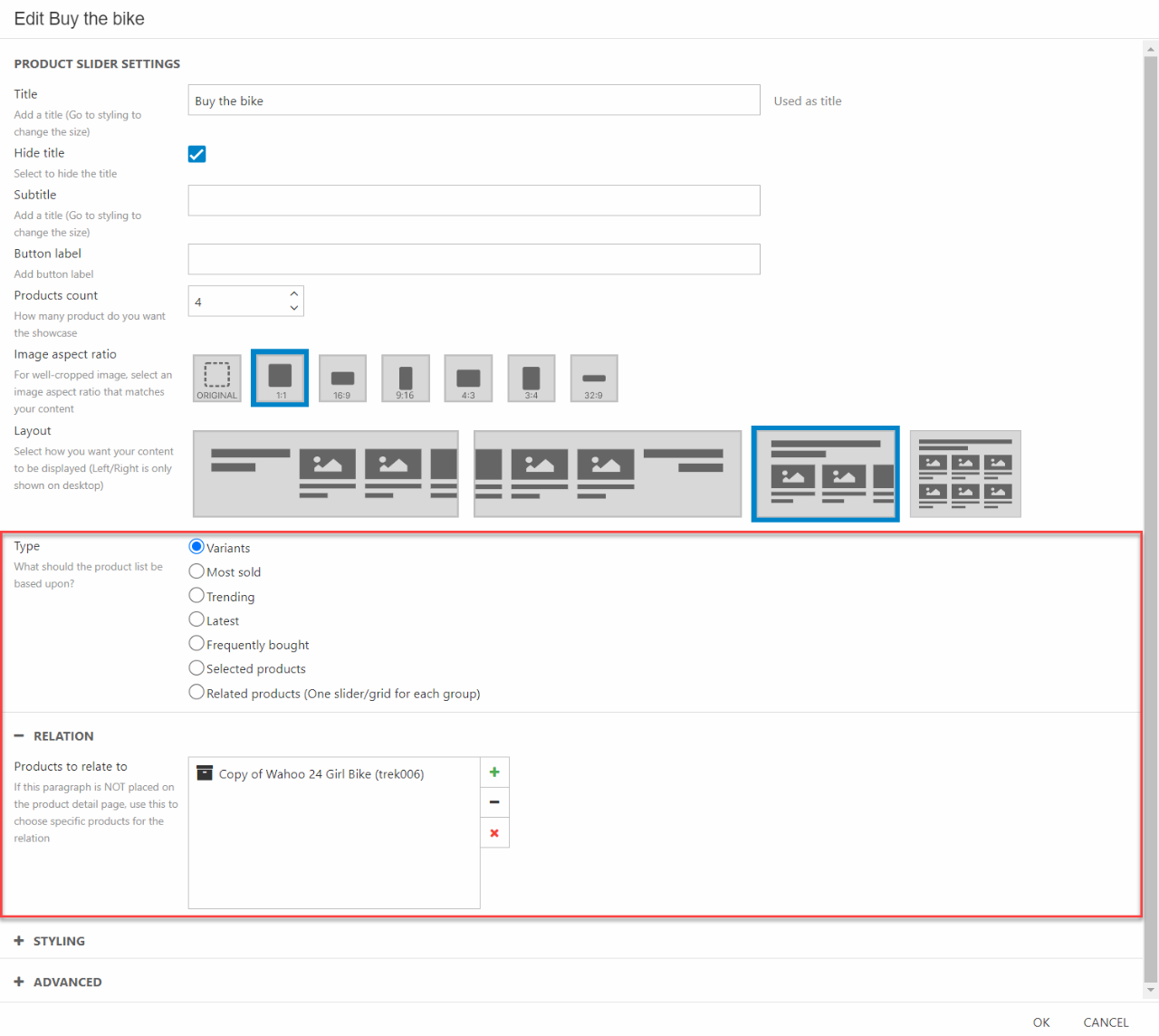Choose the Frequently bought type option
Screen dimensions: 1159x1036
click(196, 644)
